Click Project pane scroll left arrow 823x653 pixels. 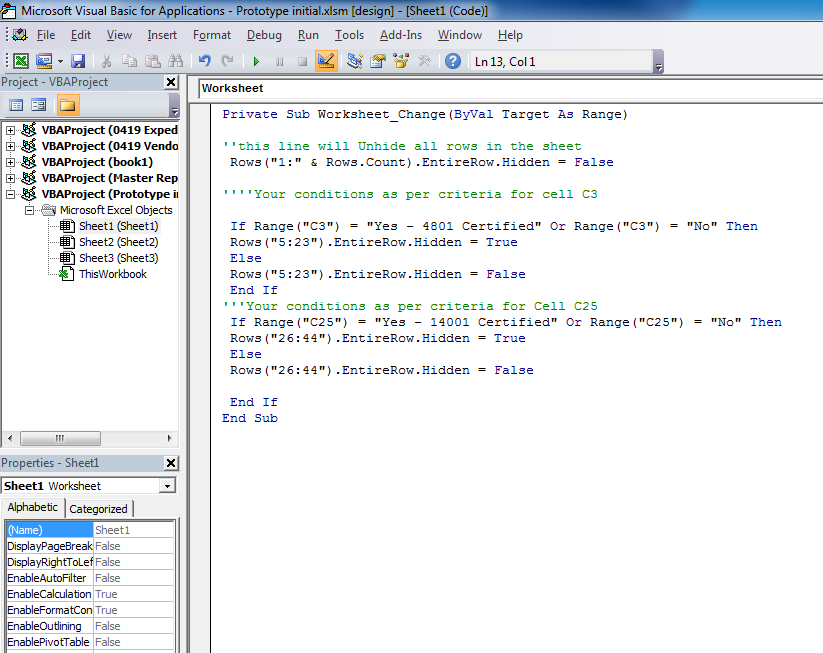click(x=10, y=438)
